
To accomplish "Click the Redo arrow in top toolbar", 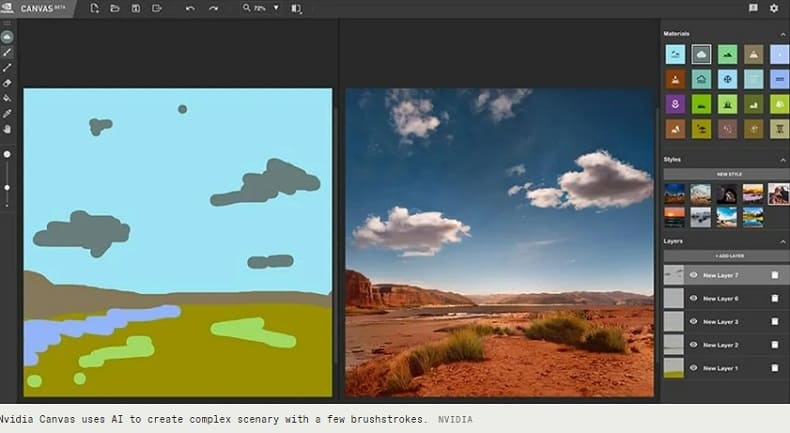I will click(214, 9).
